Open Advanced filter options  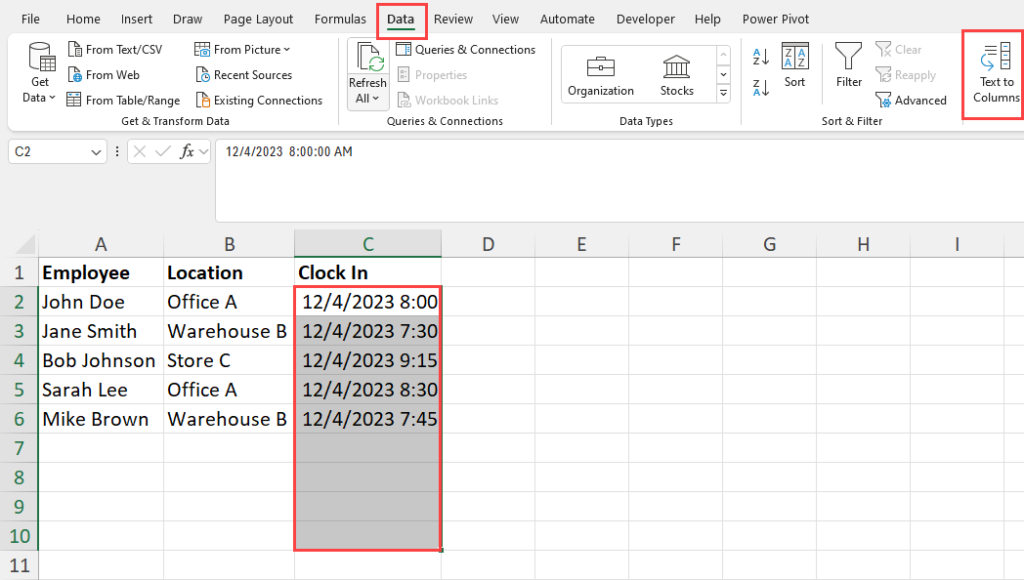[x=911, y=101]
